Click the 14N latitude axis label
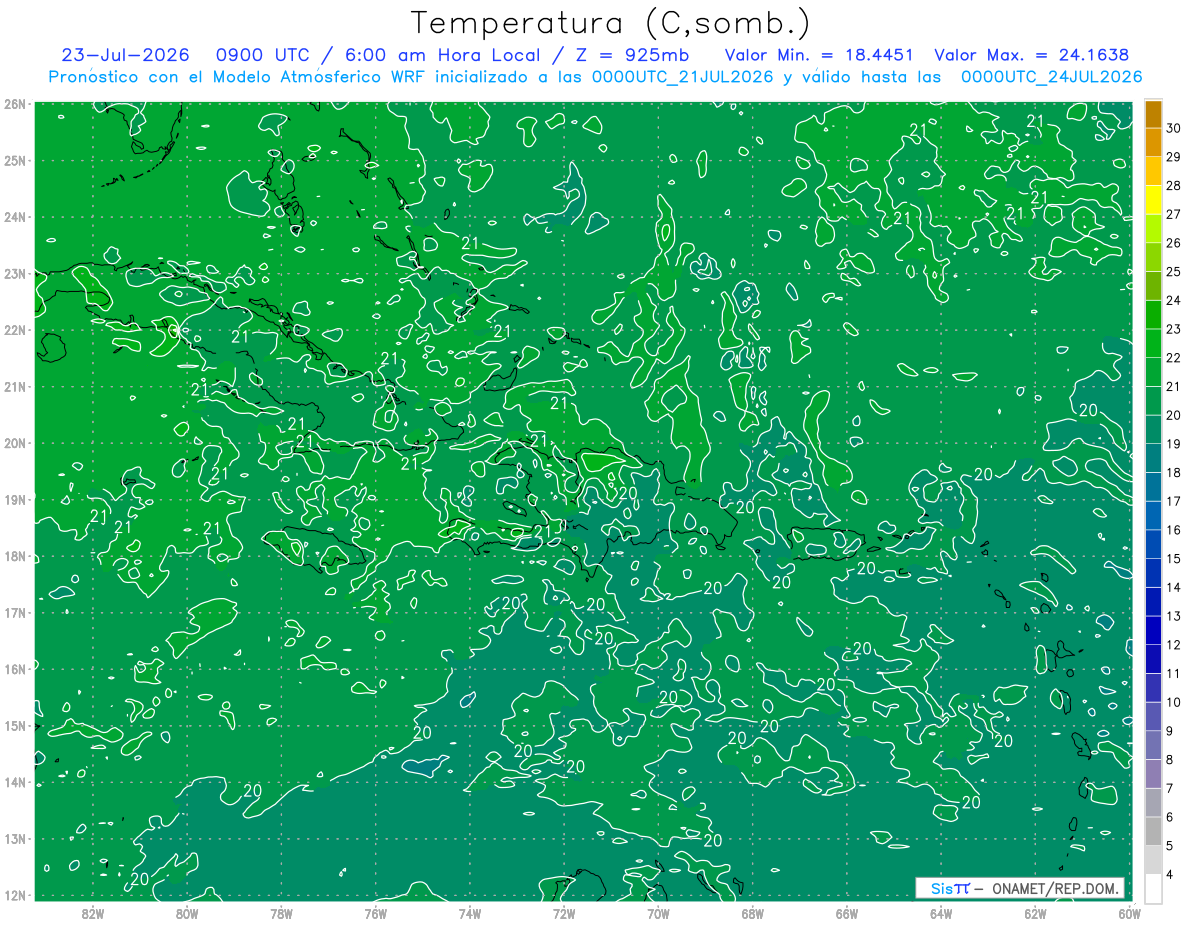The image size is (1200, 927). point(15,782)
